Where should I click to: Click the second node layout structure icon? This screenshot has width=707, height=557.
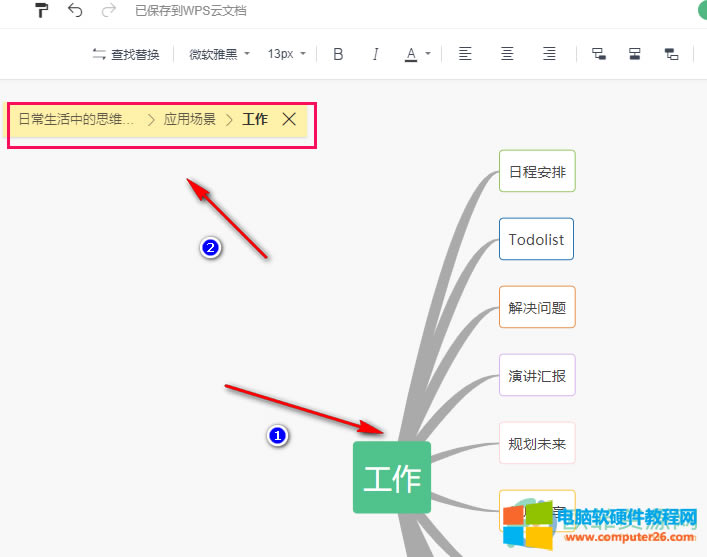[634, 54]
